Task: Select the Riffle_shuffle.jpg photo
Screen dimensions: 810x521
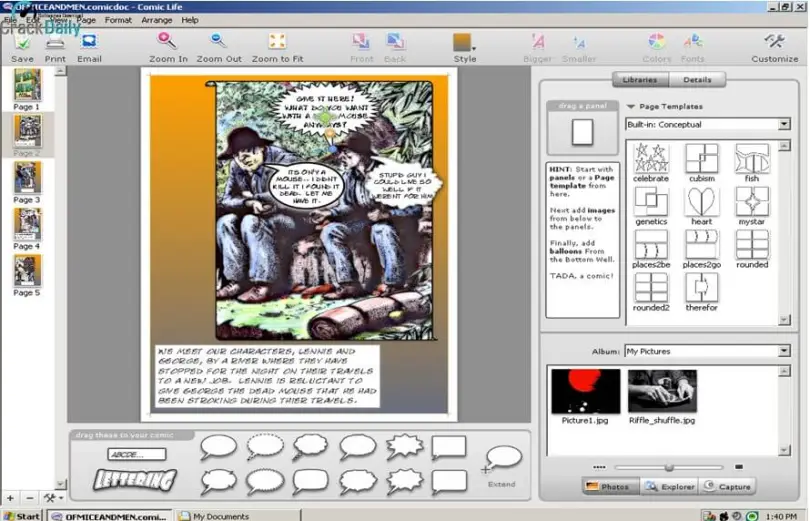Action: pos(662,391)
